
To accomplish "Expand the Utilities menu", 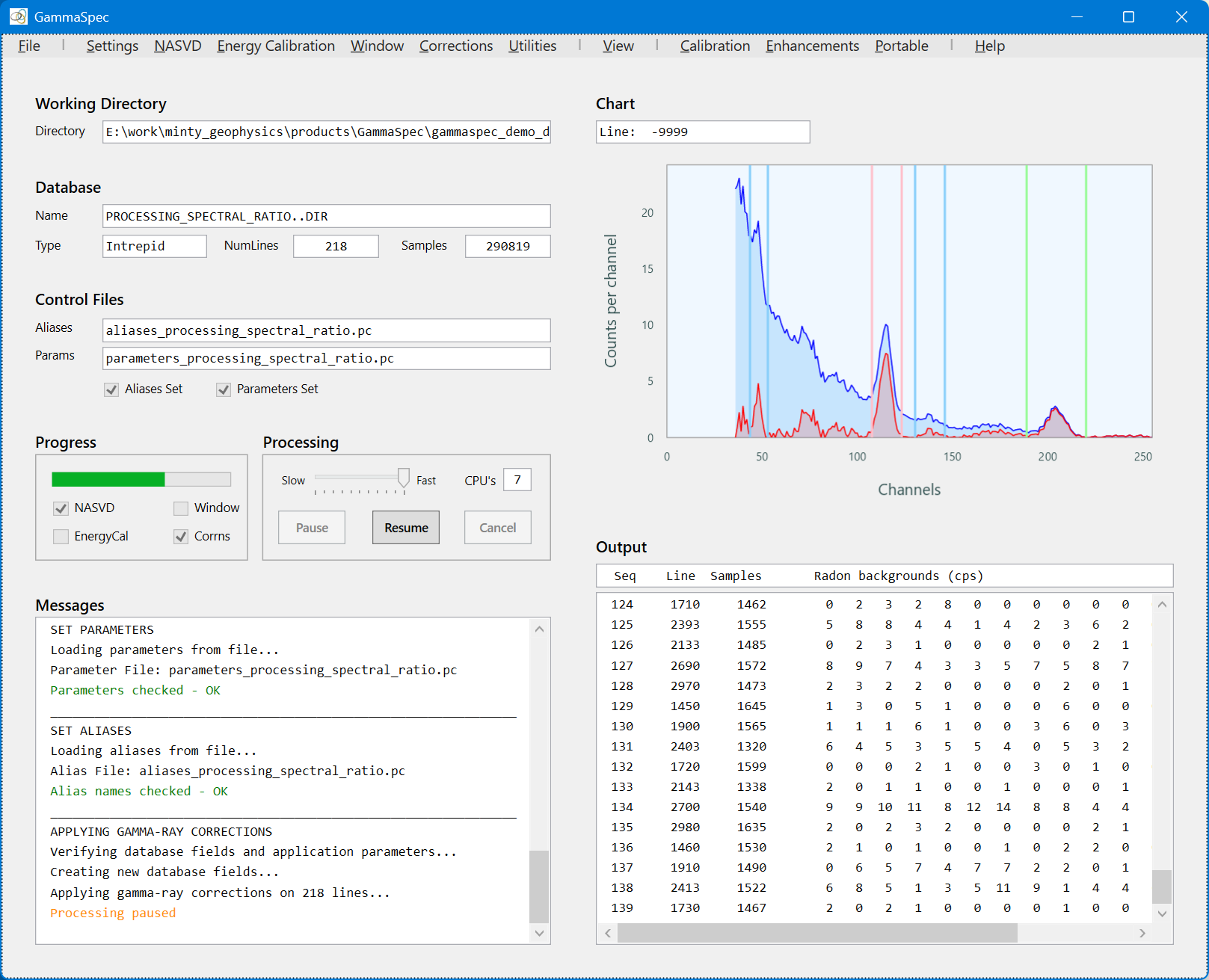I will [x=532, y=46].
